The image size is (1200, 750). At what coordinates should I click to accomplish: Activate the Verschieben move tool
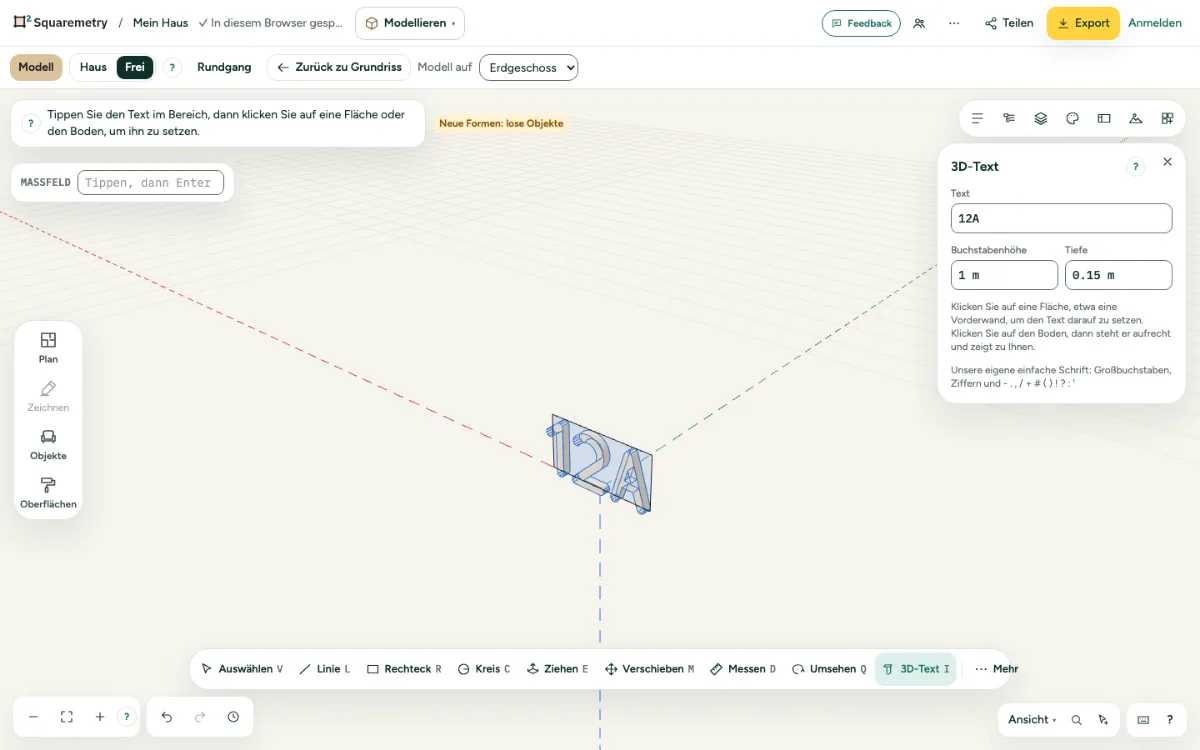point(649,669)
